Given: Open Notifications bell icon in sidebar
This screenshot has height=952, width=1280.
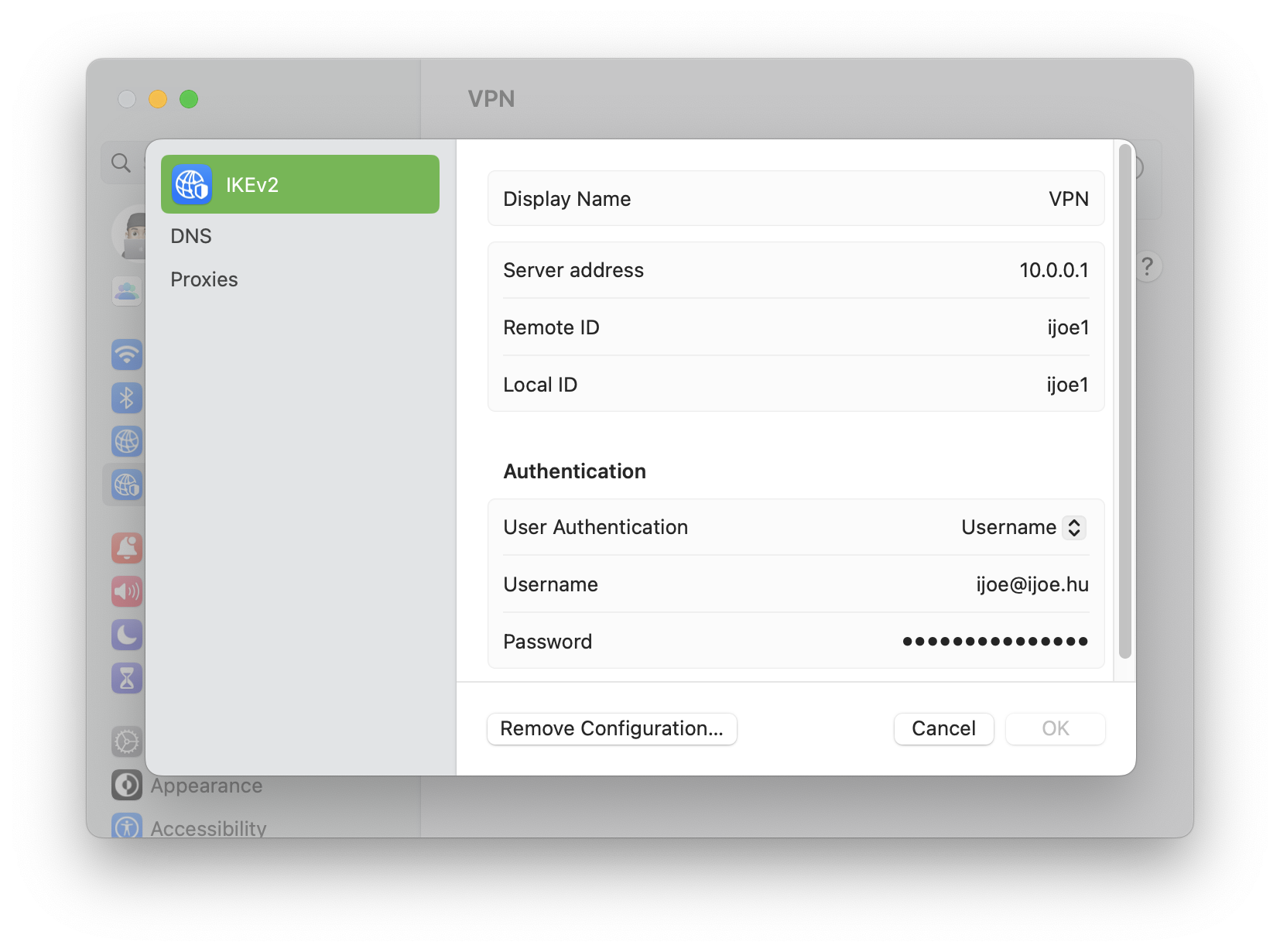Looking at the screenshot, I should coord(127,548).
